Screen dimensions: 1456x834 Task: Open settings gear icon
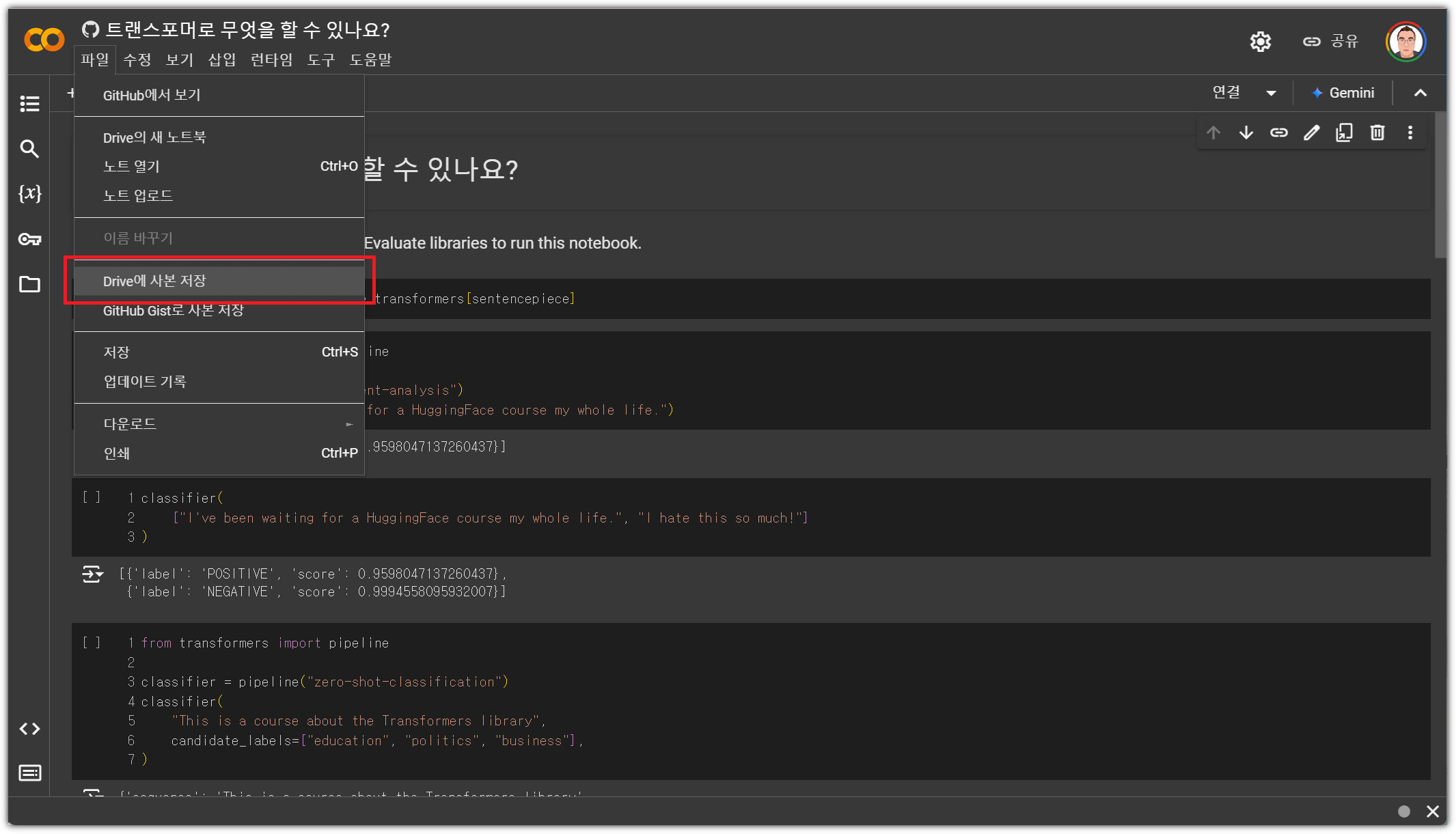click(x=1260, y=42)
